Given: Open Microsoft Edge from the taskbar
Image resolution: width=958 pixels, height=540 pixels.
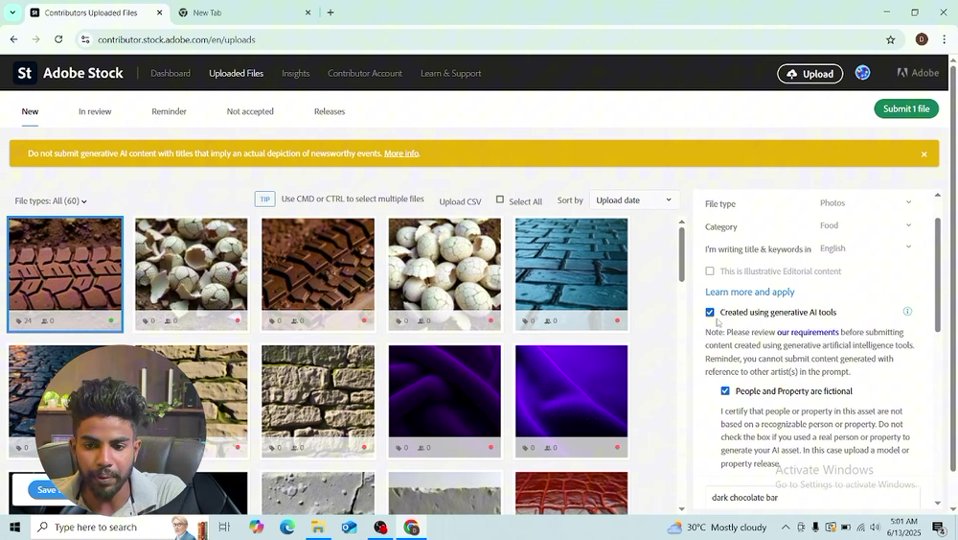Looking at the screenshot, I should tap(287, 527).
